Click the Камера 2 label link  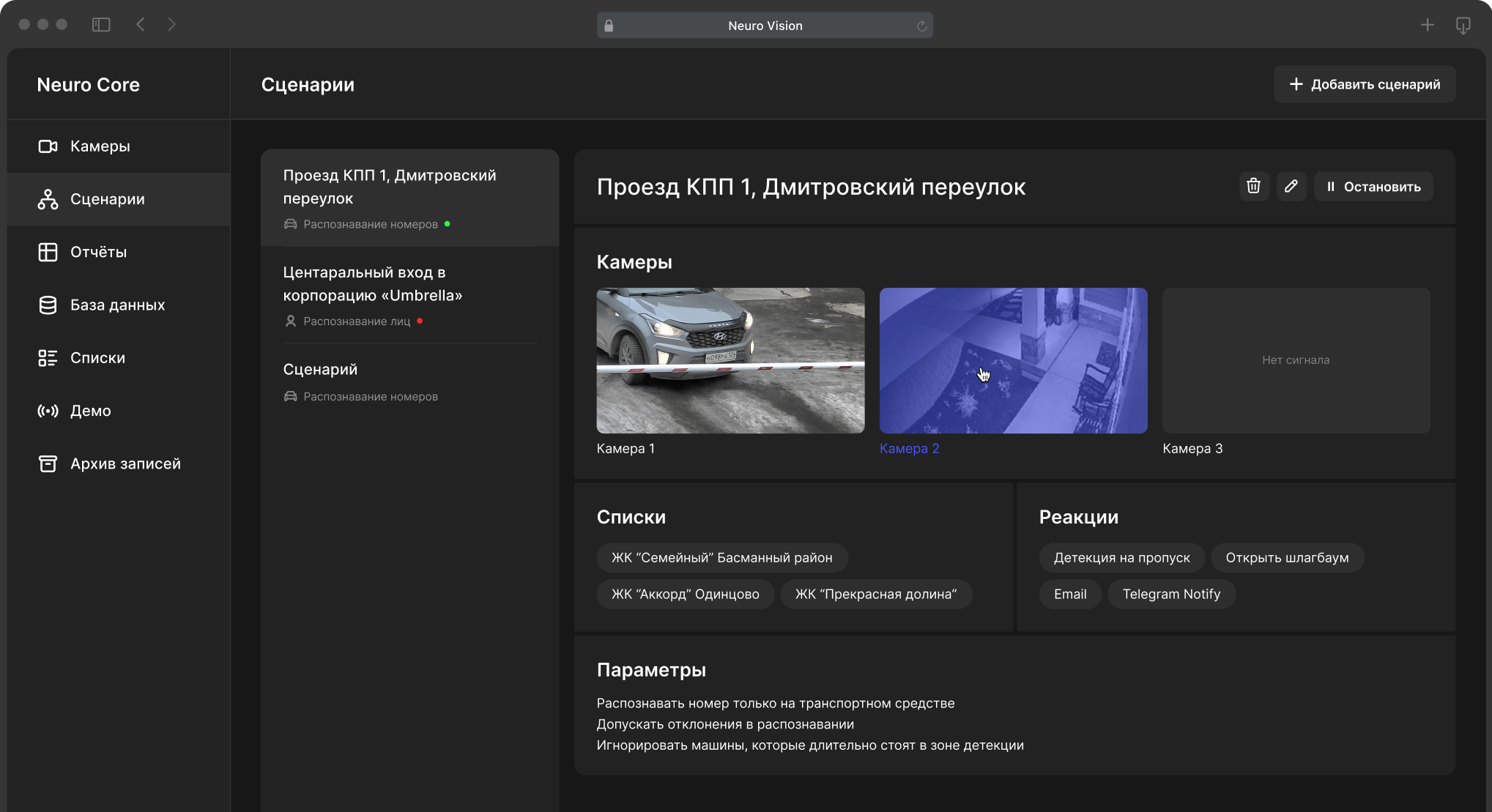point(909,449)
